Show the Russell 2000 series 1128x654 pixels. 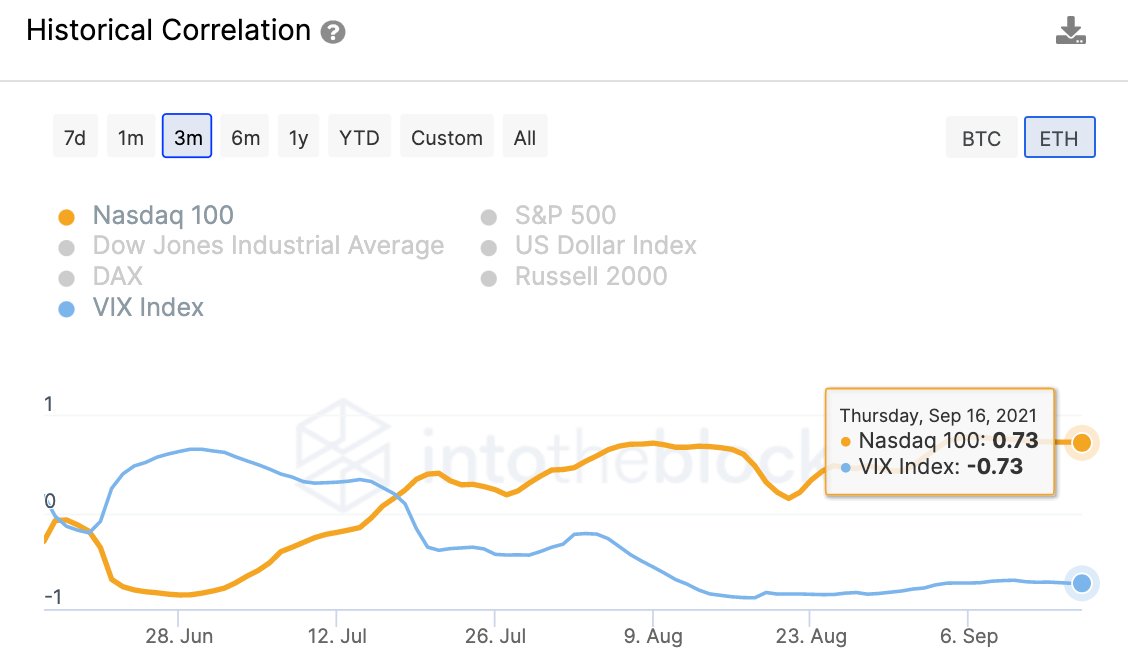[590, 277]
